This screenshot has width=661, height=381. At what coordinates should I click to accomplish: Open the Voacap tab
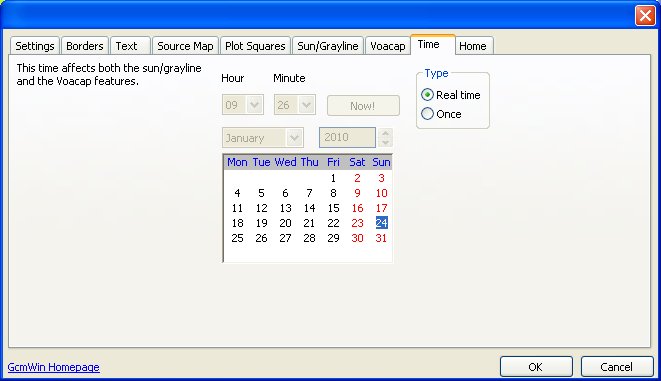tap(387, 46)
